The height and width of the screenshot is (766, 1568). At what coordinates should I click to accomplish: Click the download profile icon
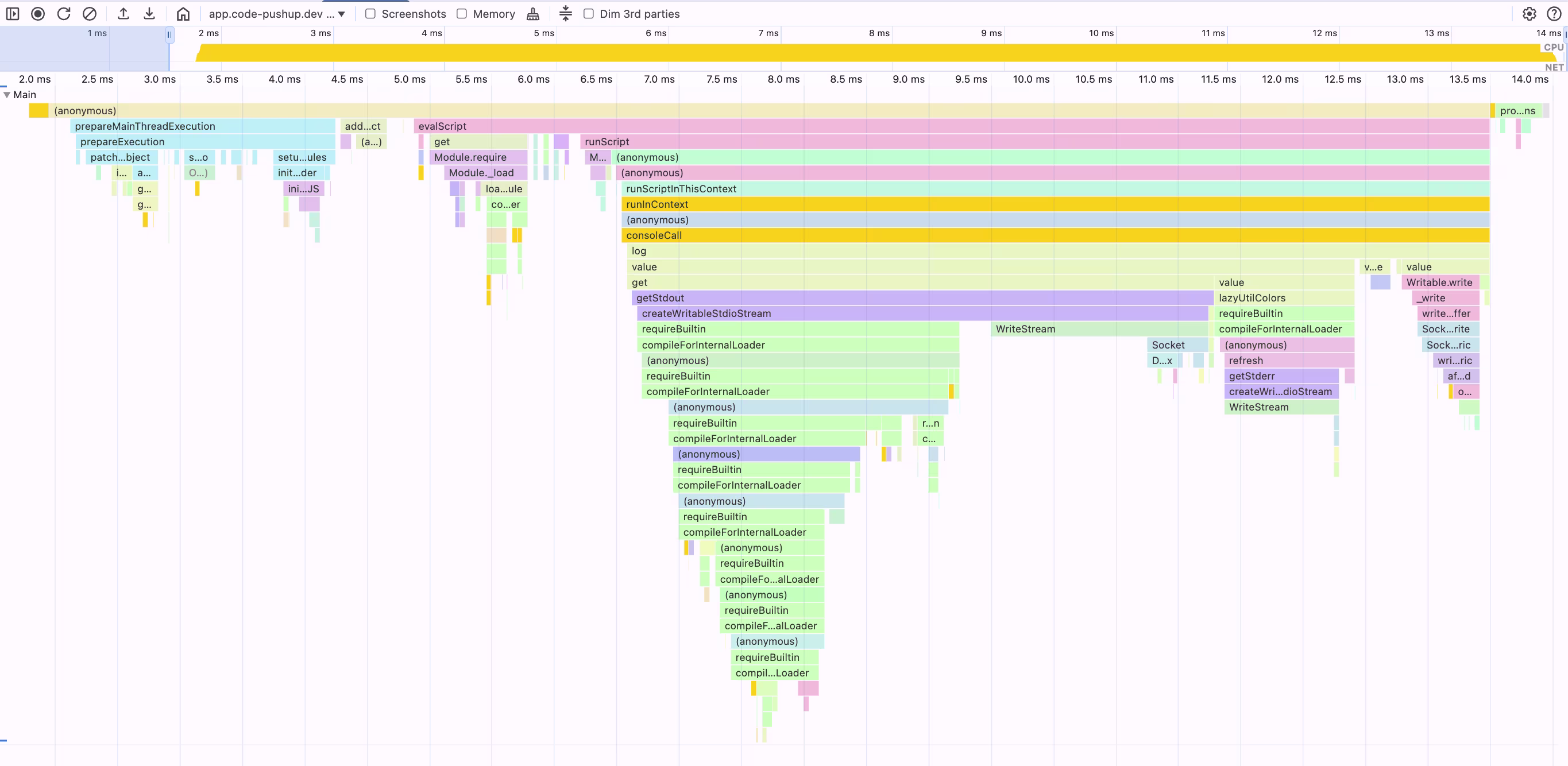[149, 13]
